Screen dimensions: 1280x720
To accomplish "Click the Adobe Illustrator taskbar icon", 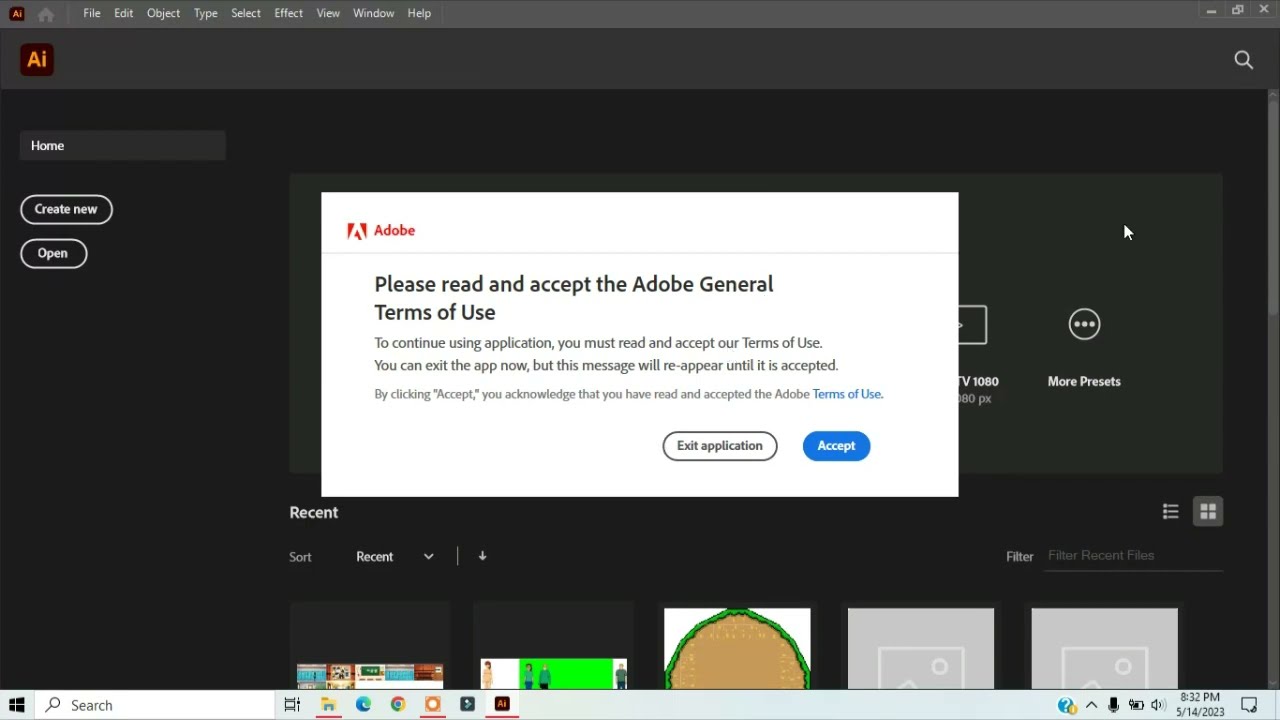I will tap(502, 705).
